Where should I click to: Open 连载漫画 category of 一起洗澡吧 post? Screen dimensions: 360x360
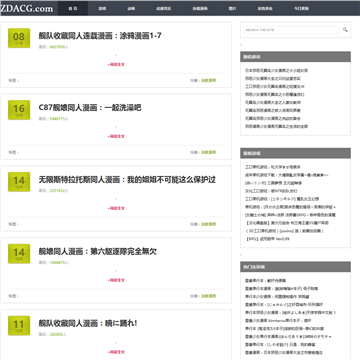(x=208, y=152)
